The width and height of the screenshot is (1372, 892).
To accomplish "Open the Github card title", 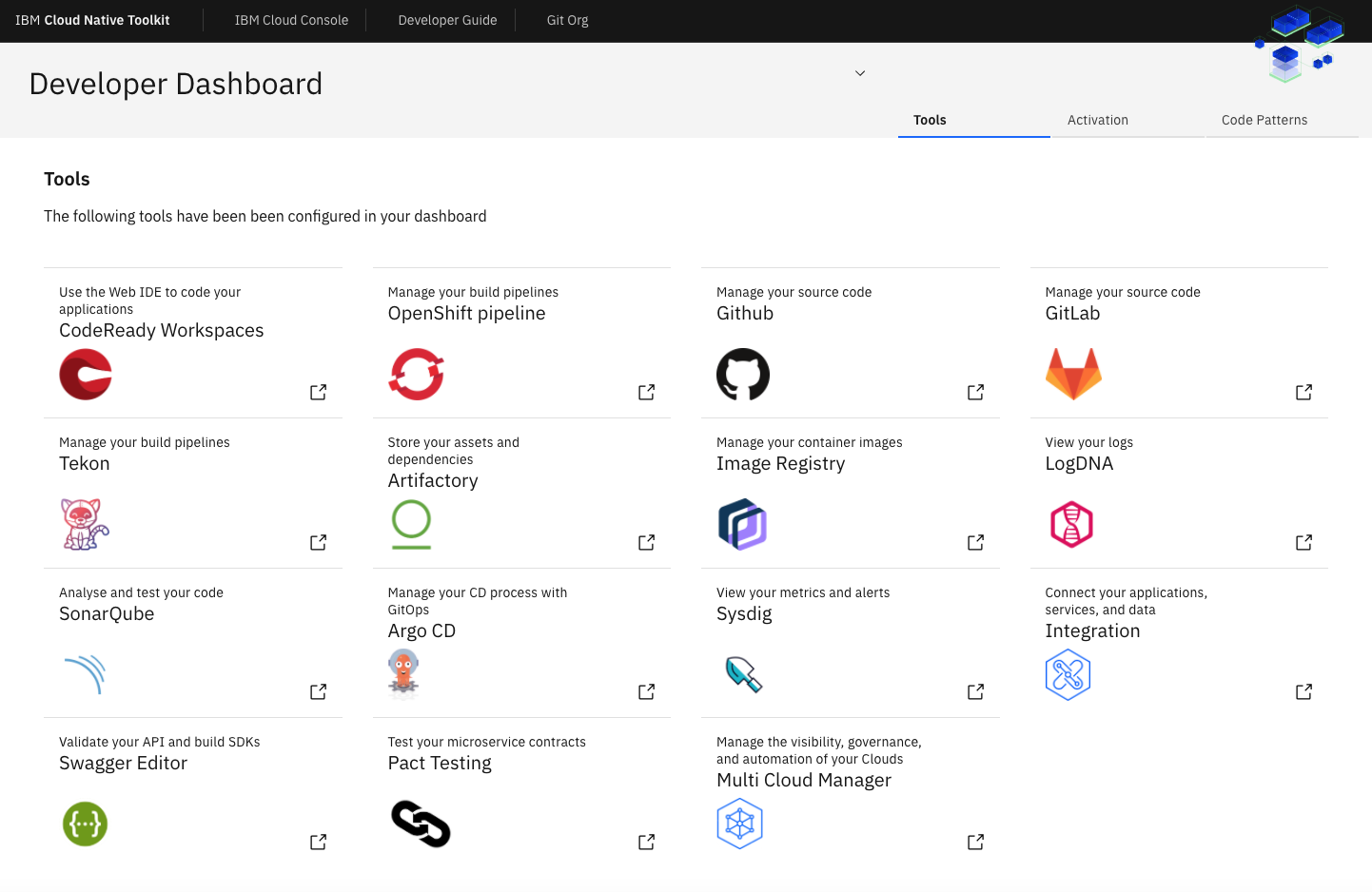I will [x=745, y=313].
